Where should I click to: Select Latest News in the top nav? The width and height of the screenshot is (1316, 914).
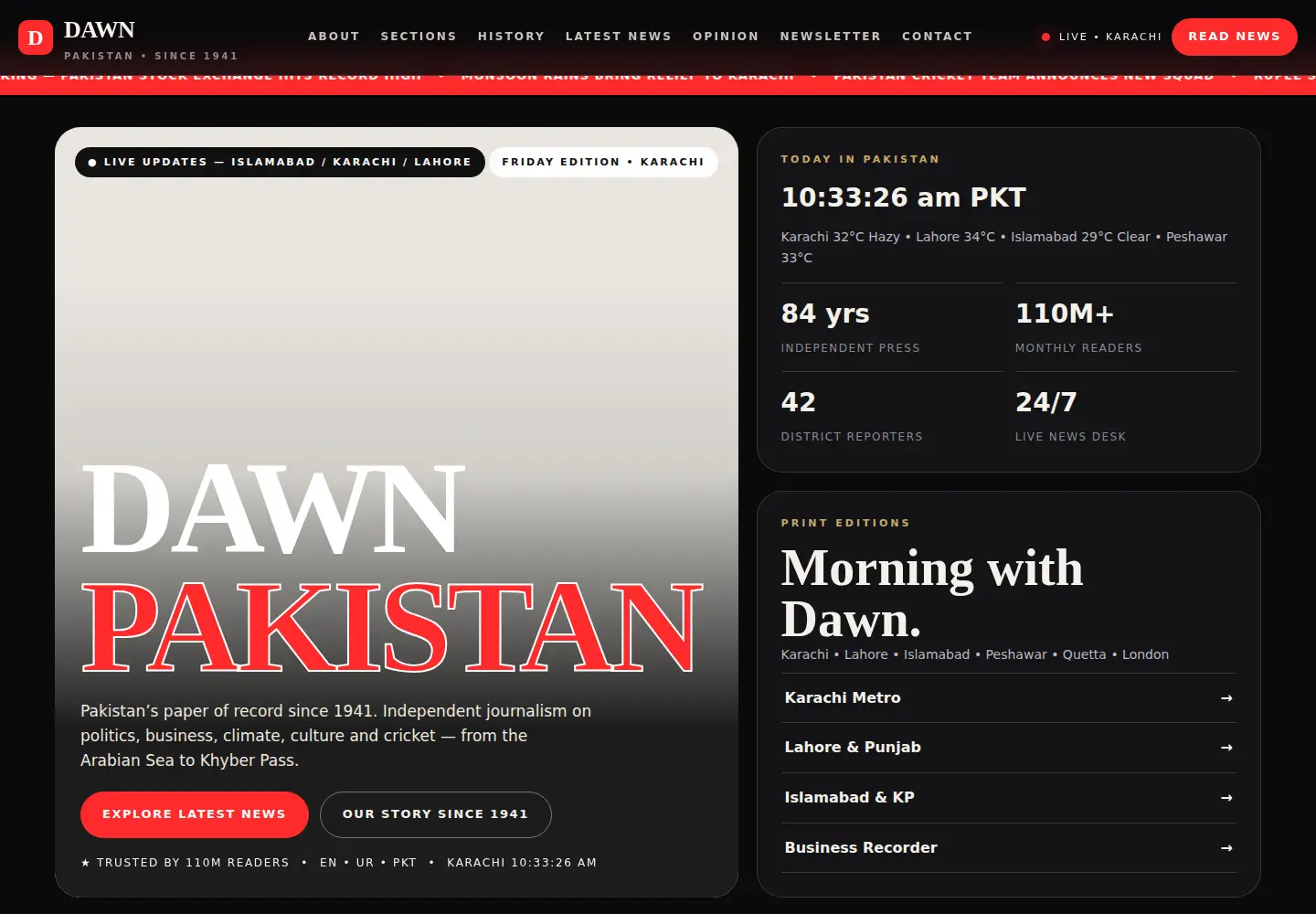click(x=619, y=37)
